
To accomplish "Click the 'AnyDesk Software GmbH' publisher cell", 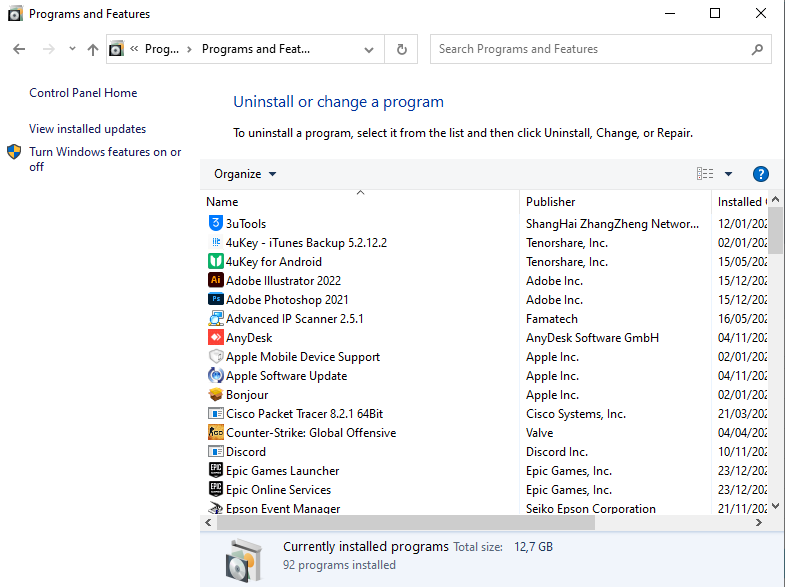I will click(x=592, y=338).
